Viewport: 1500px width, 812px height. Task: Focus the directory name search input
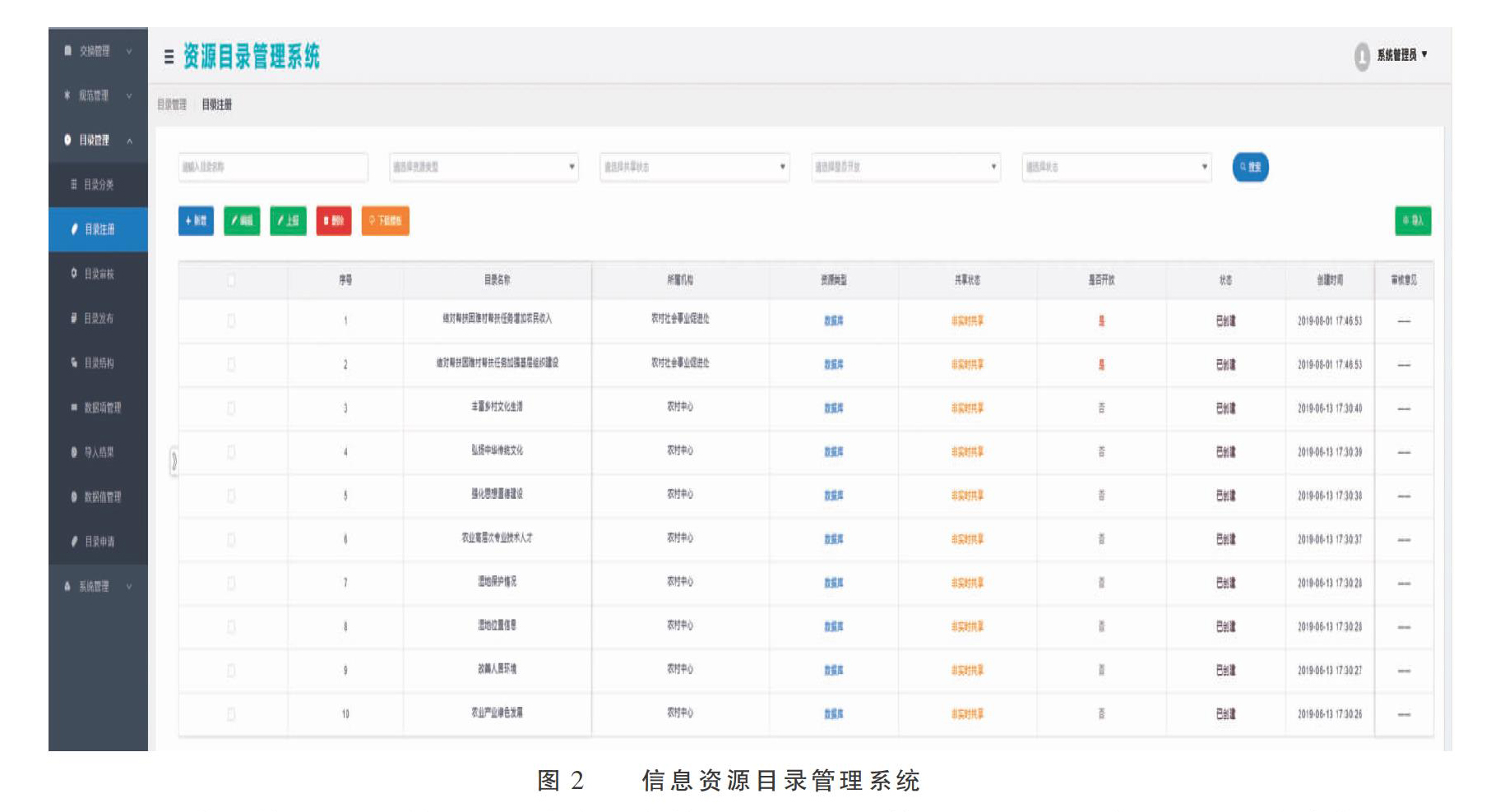click(x=273, y=167)
